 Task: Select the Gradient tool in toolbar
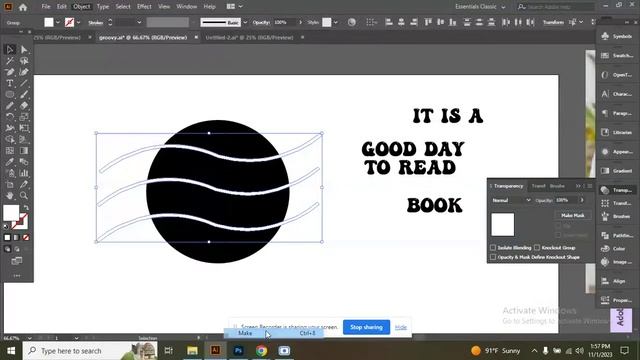click(x=24, y=151)
